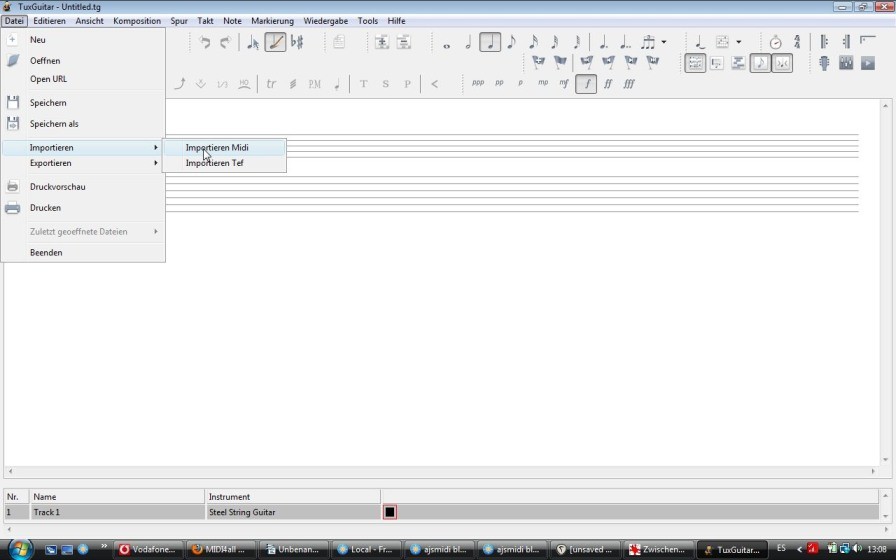Click the remove track icon
This screenshot has width=896, height=560.
pos(403,42)
